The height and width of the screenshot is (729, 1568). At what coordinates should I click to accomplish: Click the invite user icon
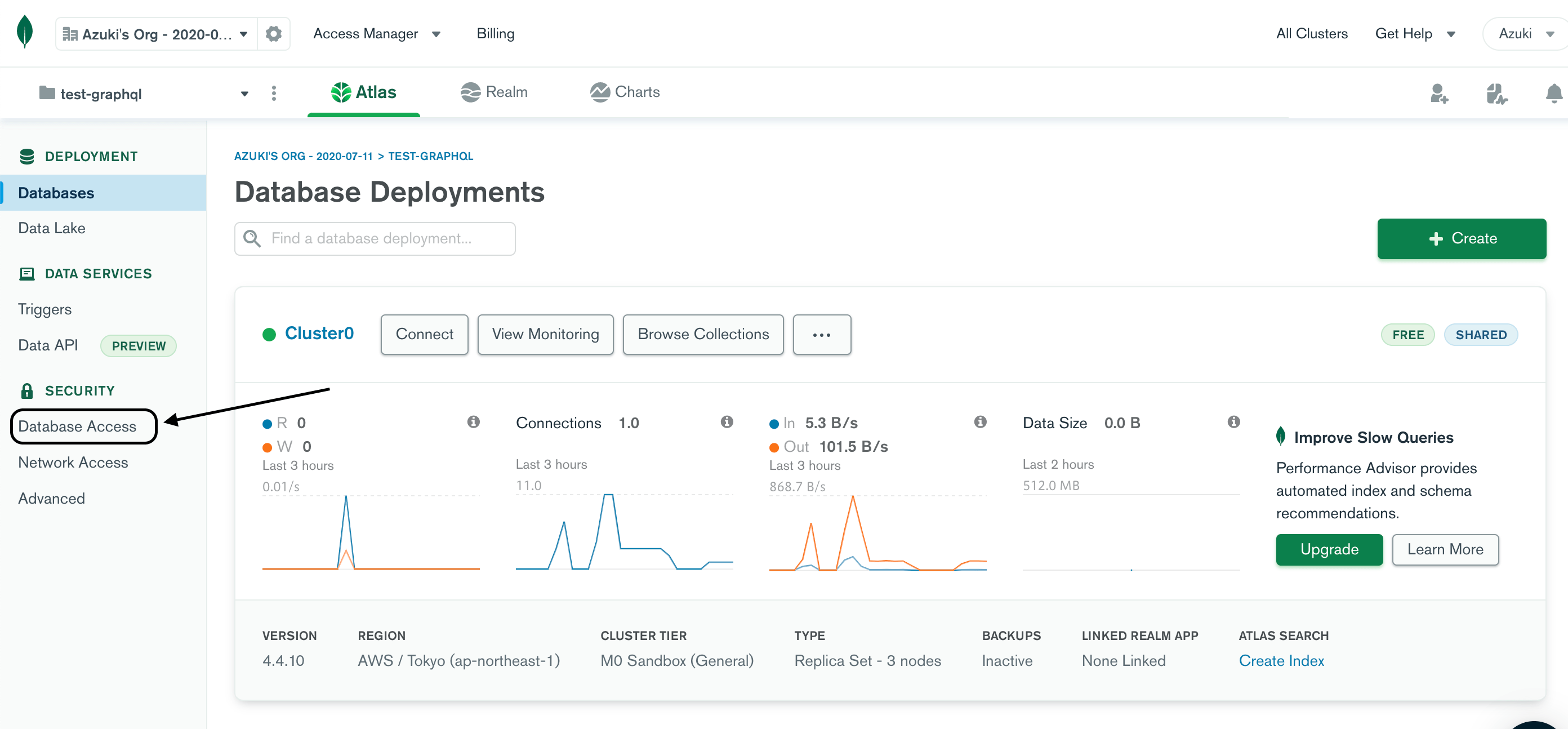[x=1439, y=93]
